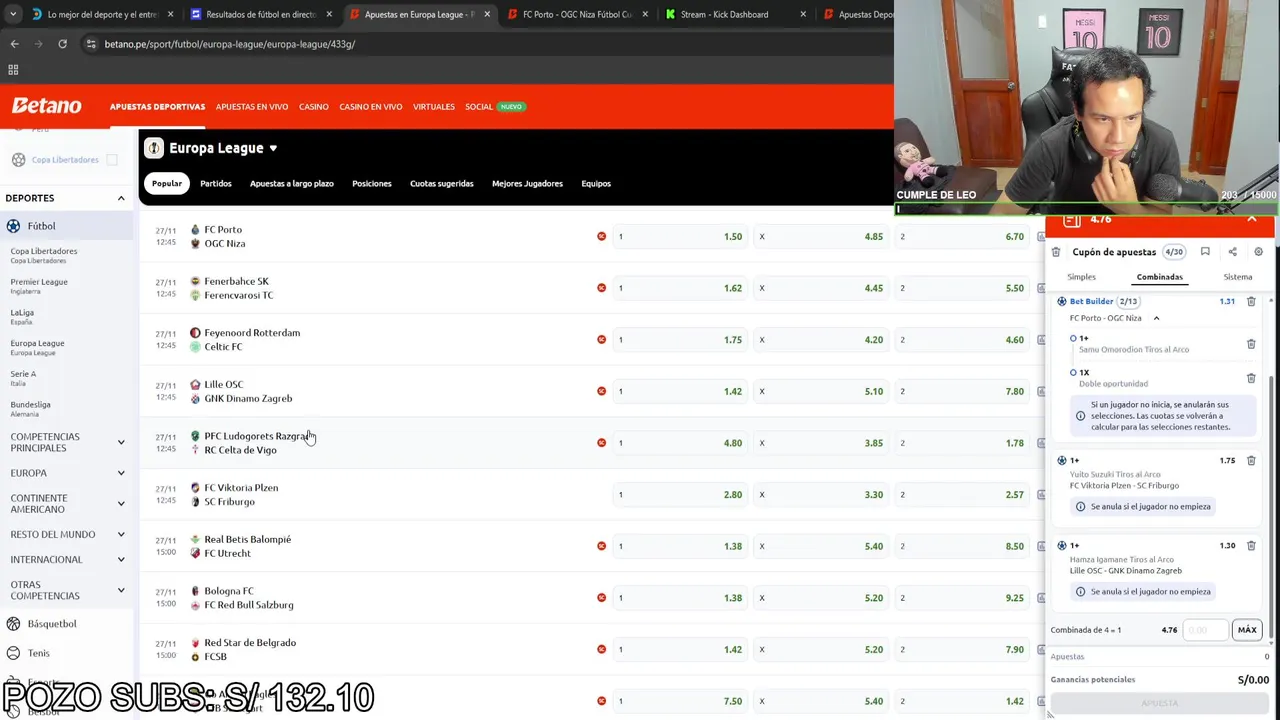Open Casino en vivo section
1280x720 pixels.
370,107
